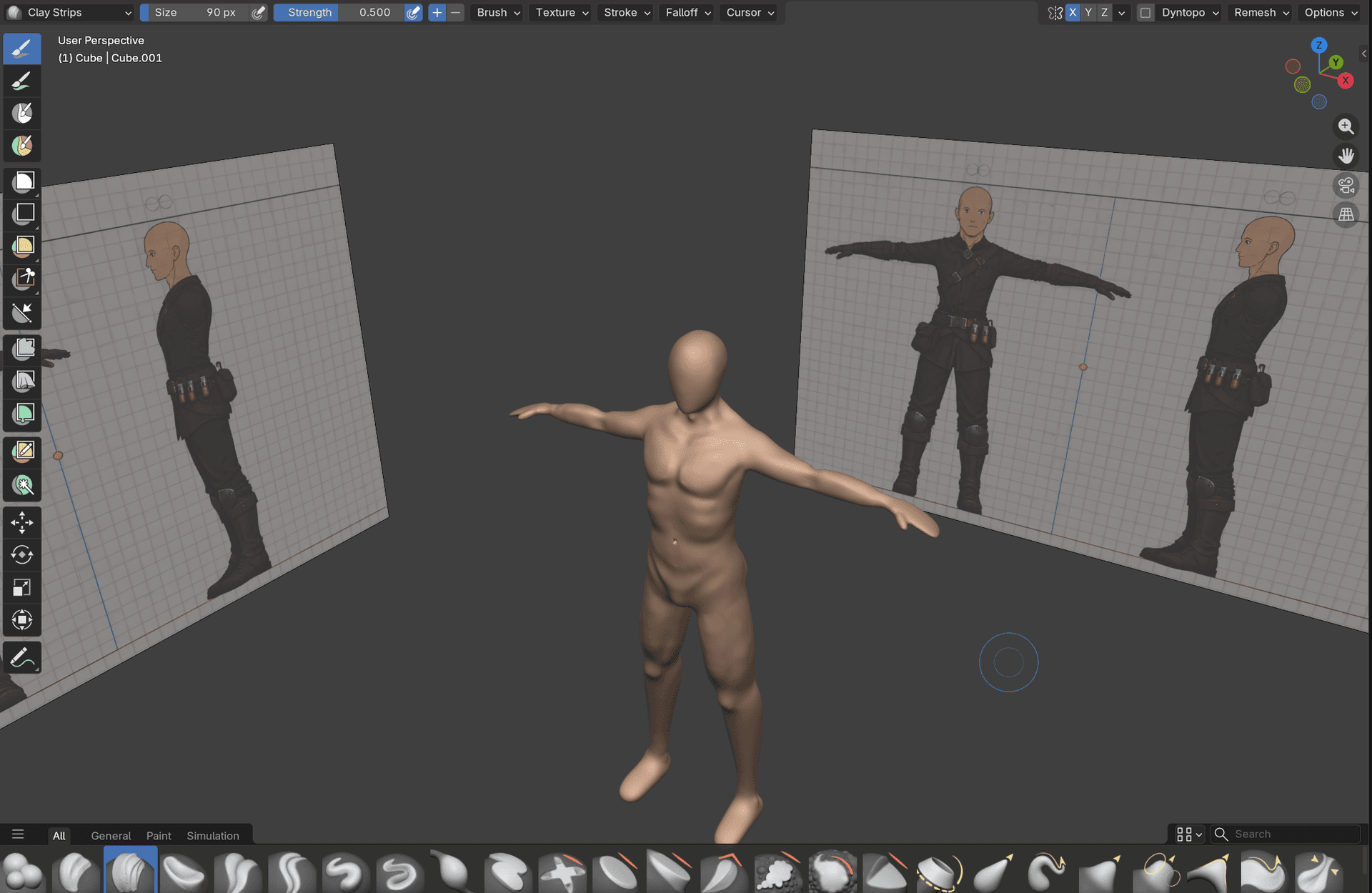Open the Falloff dropdown
Screen dimensions: 1372x893
click(x=687, y=12)
